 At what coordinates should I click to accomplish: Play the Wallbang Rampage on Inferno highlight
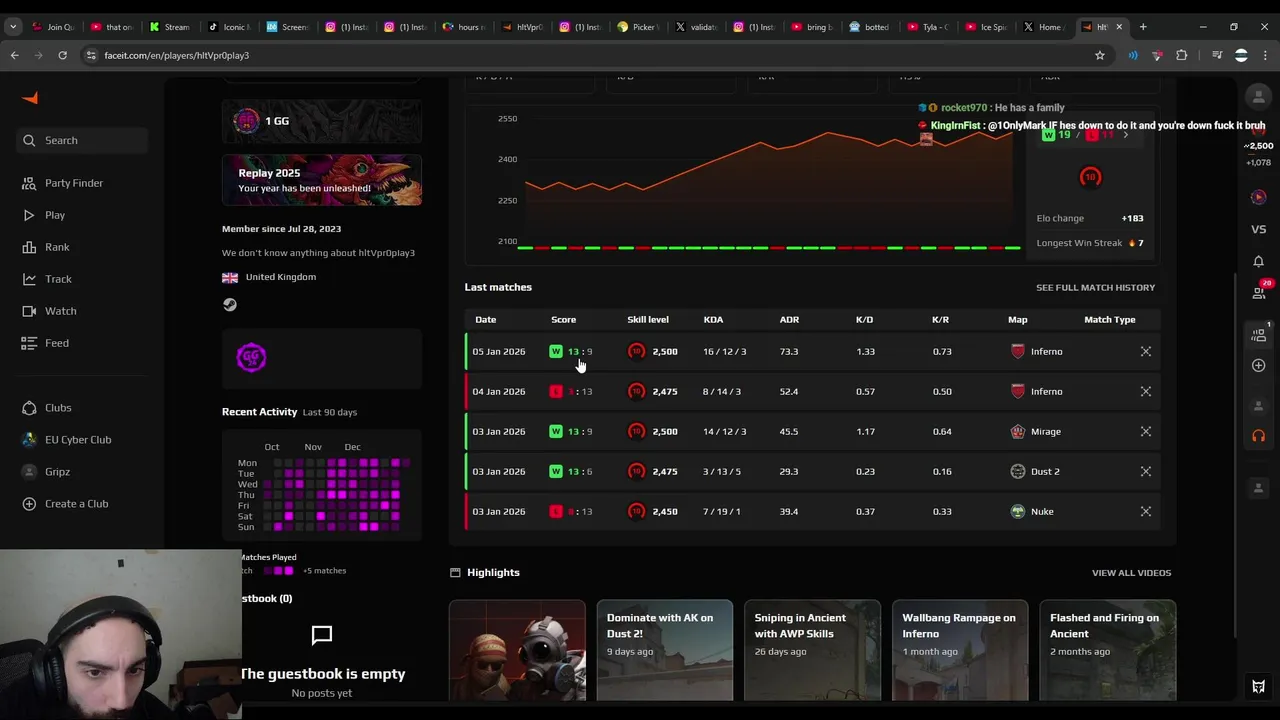(960, 651)
